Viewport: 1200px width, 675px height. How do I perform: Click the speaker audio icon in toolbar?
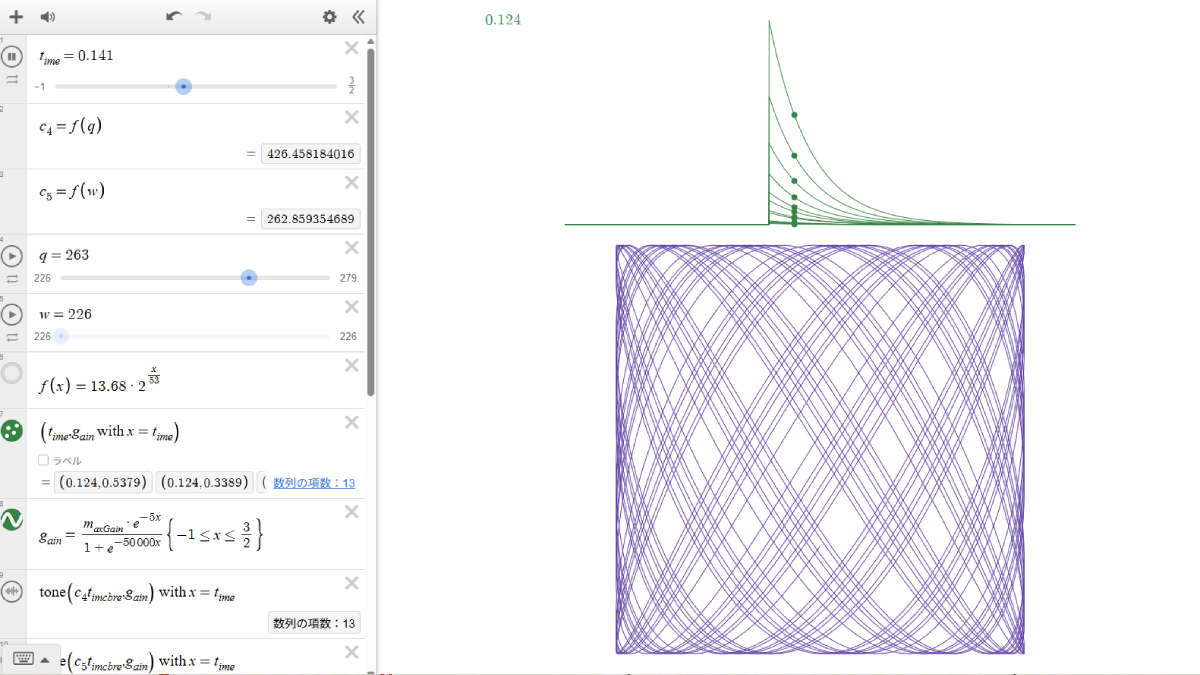coord(48,17)
